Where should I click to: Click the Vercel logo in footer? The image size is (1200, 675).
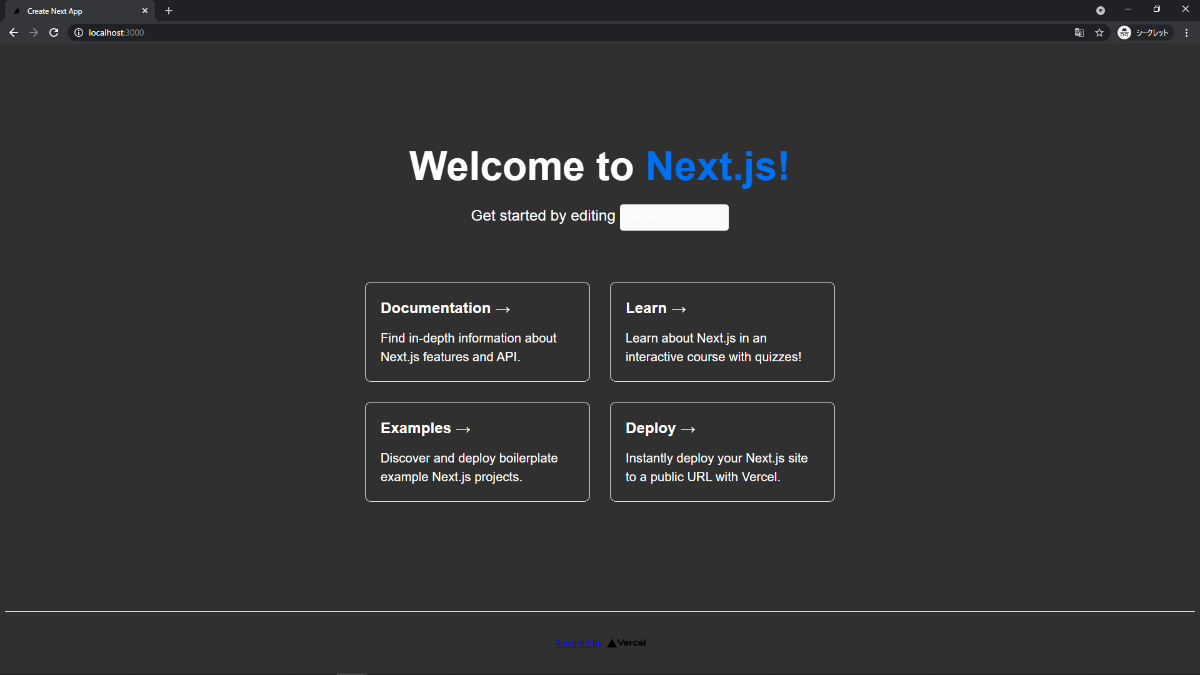627,643
